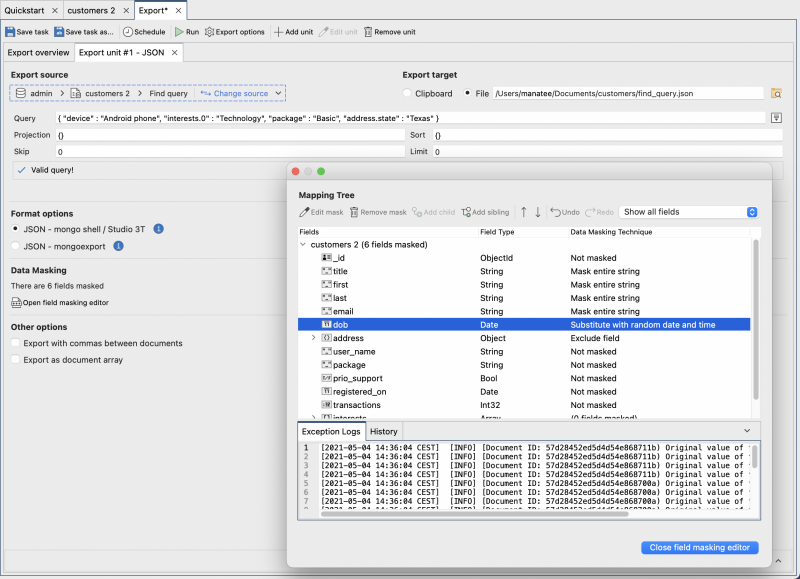Click the Projection input field
The width and height of the screenshot is (800, 579).
pyautogui.click(x=230, y=135)
